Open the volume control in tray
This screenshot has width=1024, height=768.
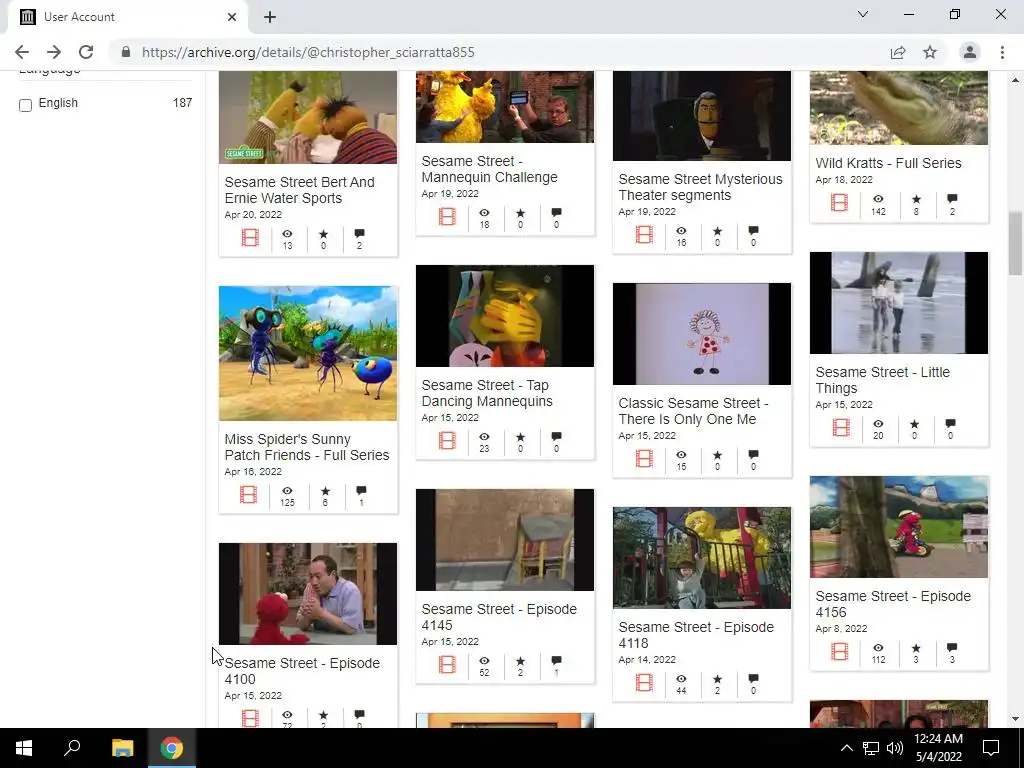[x=895, y=748]
